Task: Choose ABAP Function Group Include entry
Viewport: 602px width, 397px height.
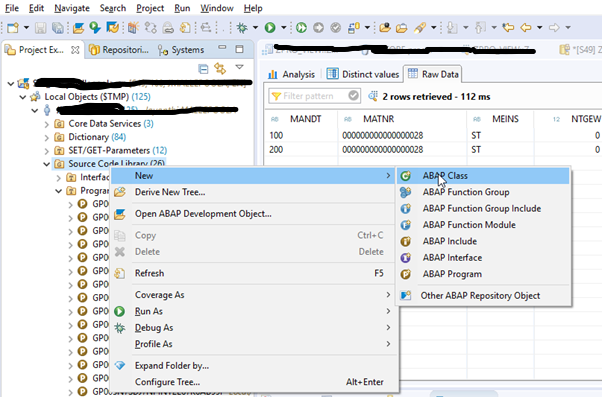Action: click(x=483, y=208)
